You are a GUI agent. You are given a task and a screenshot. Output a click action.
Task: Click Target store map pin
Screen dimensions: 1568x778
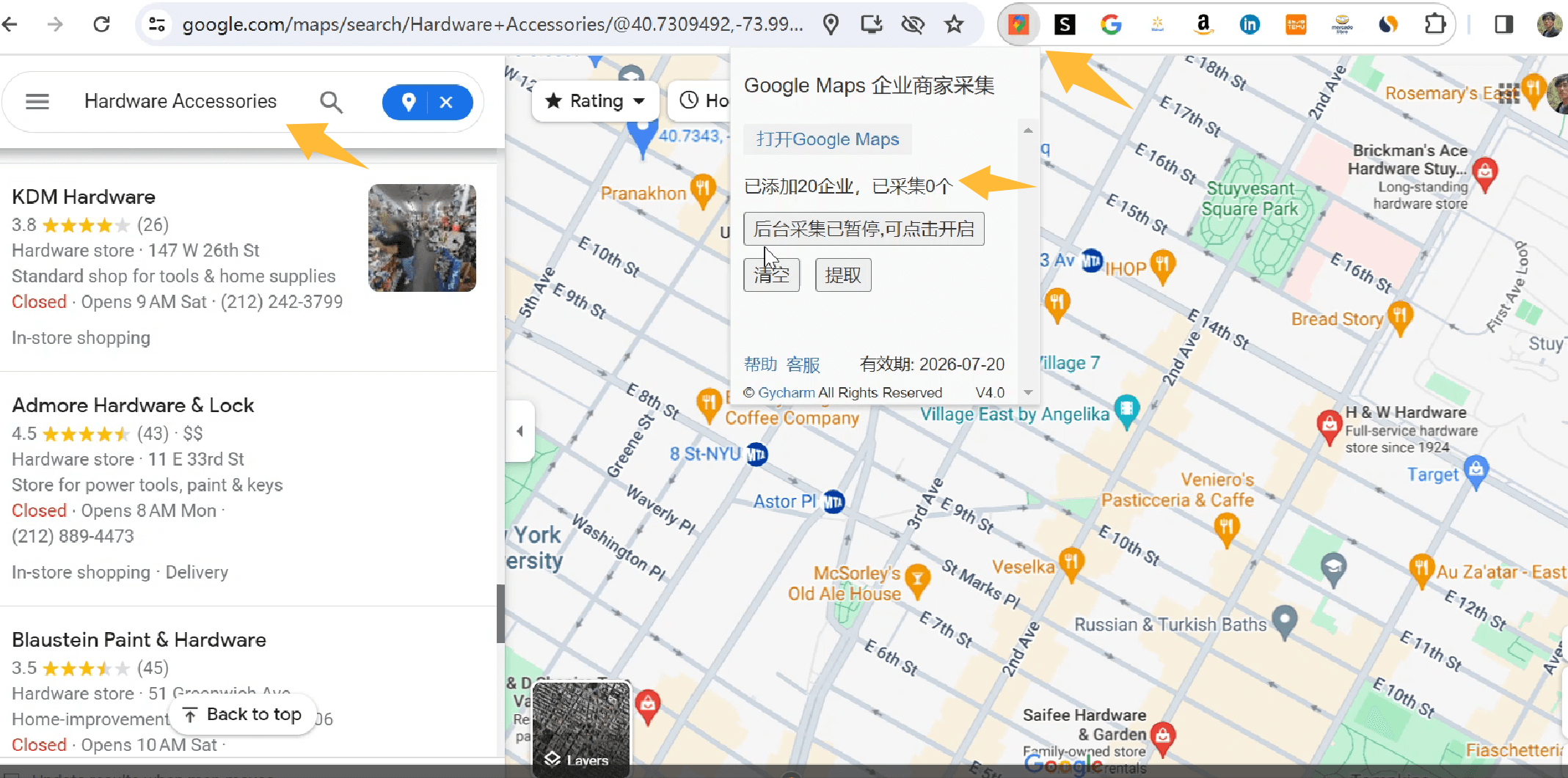click(1476, 471)
